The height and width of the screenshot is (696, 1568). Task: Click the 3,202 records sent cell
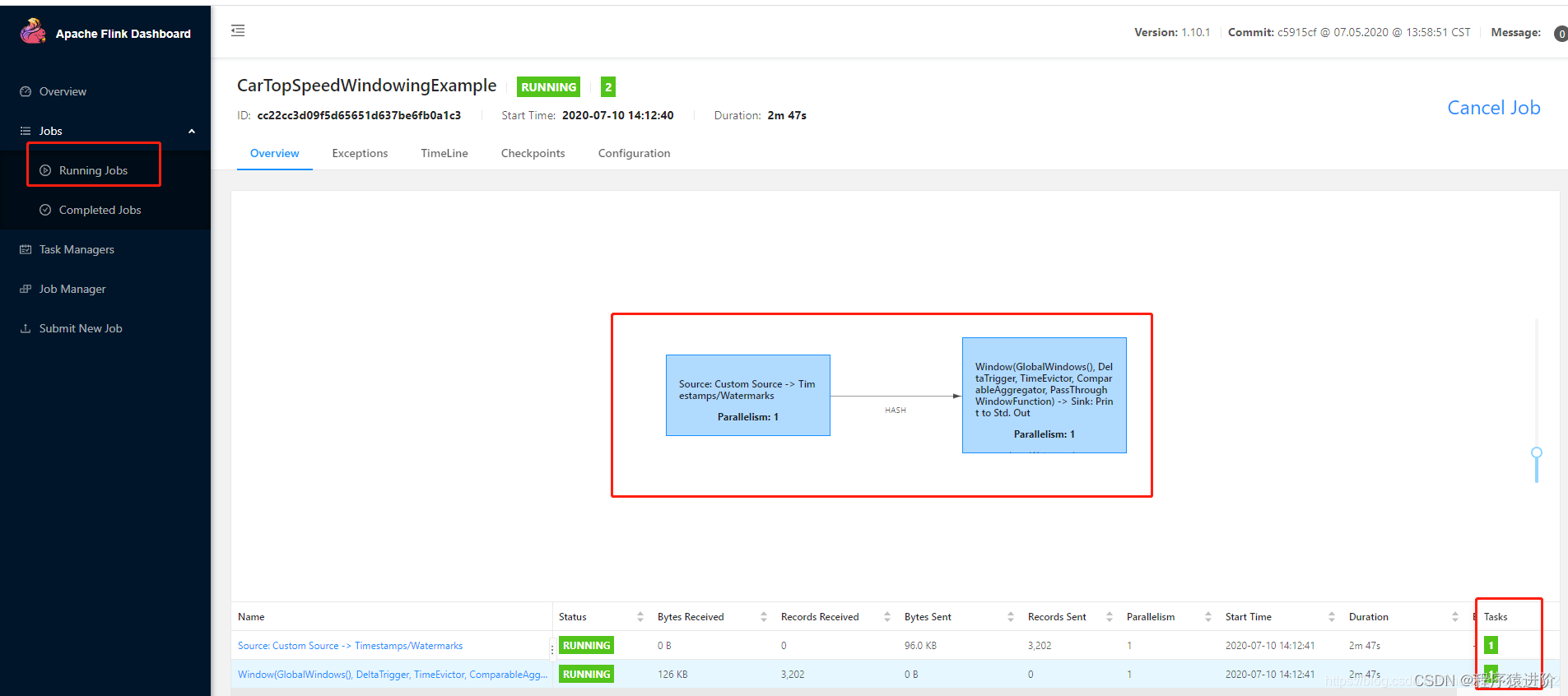tap(1040, 646)
